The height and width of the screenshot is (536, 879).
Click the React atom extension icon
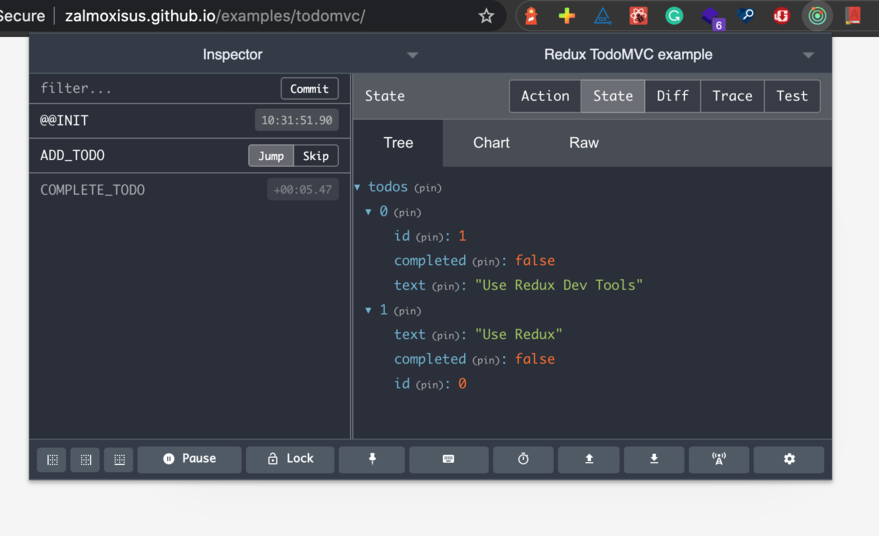coord(638,16)
